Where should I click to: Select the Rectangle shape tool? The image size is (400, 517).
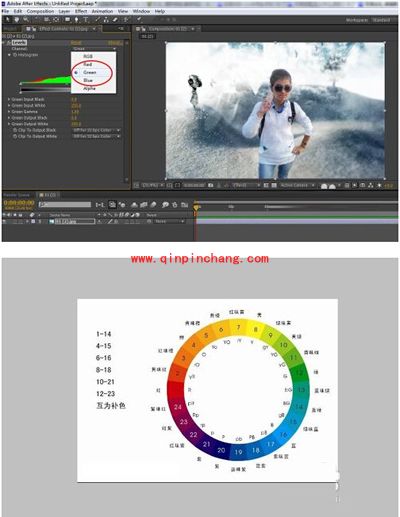pos(68,20)
